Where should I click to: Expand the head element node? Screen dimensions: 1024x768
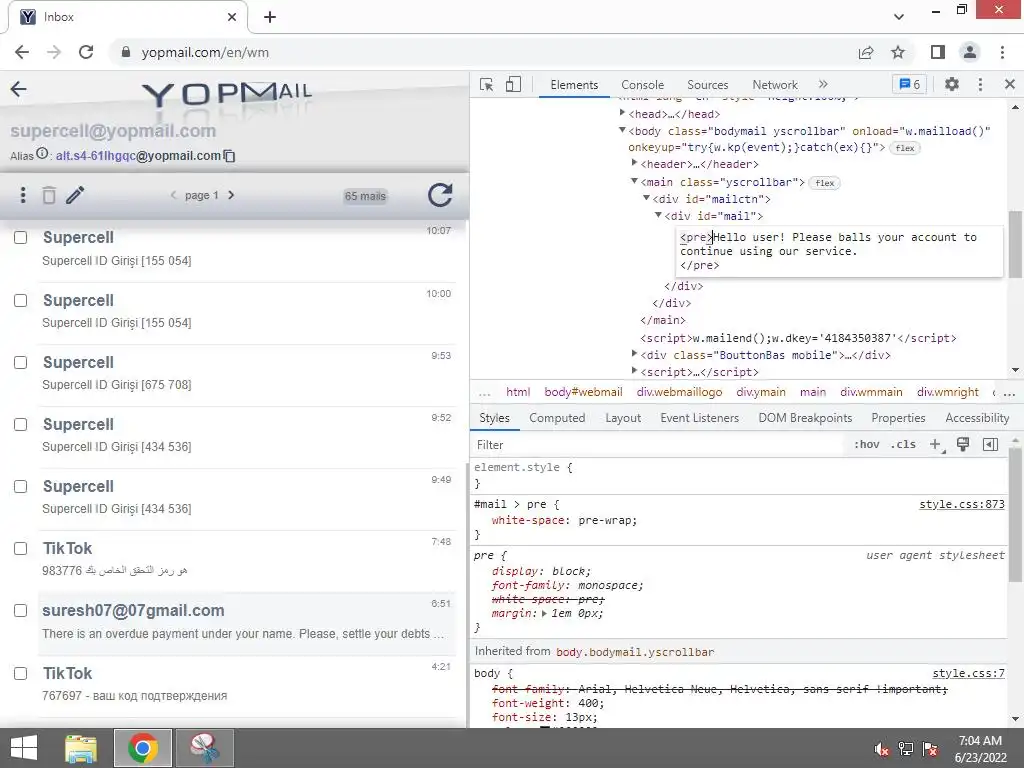(x=622, y=113)
